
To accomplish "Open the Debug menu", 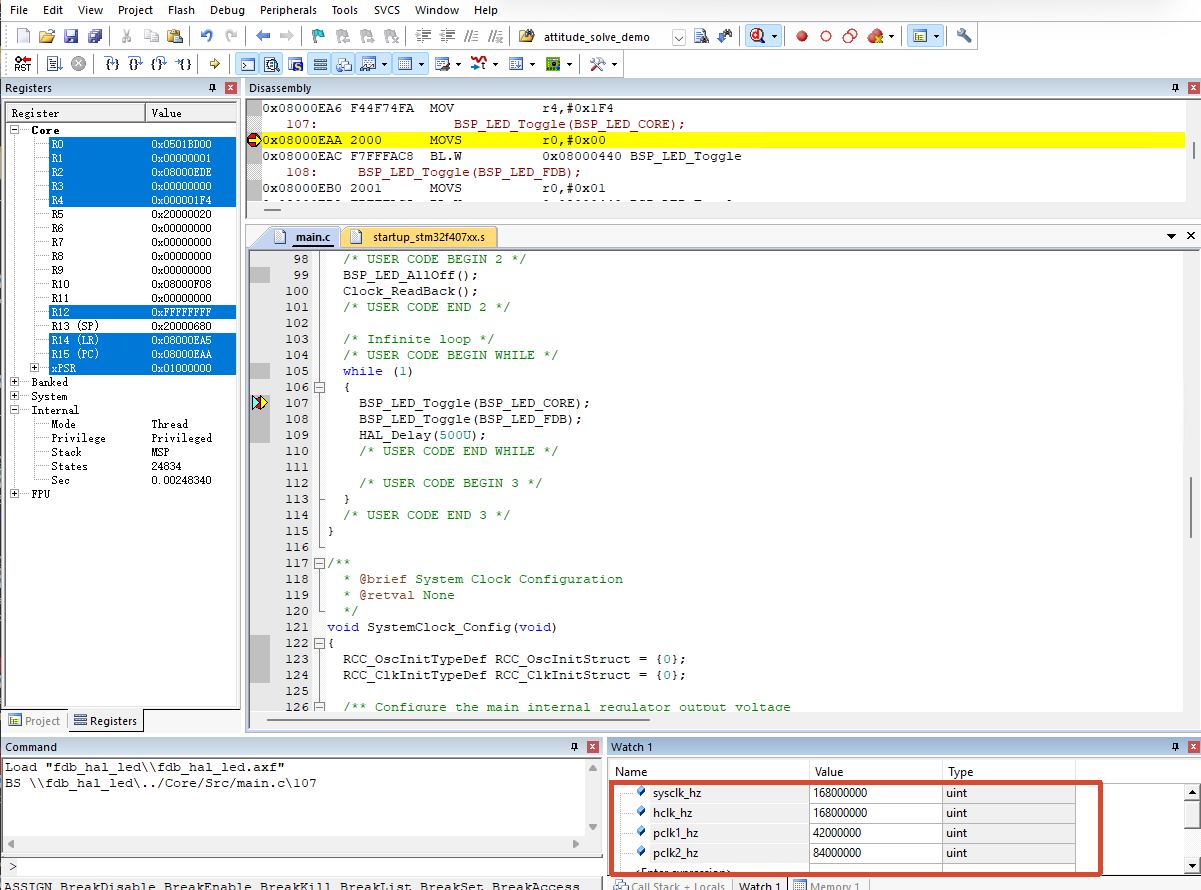I will pyautogui.click(x=227, y=10).
